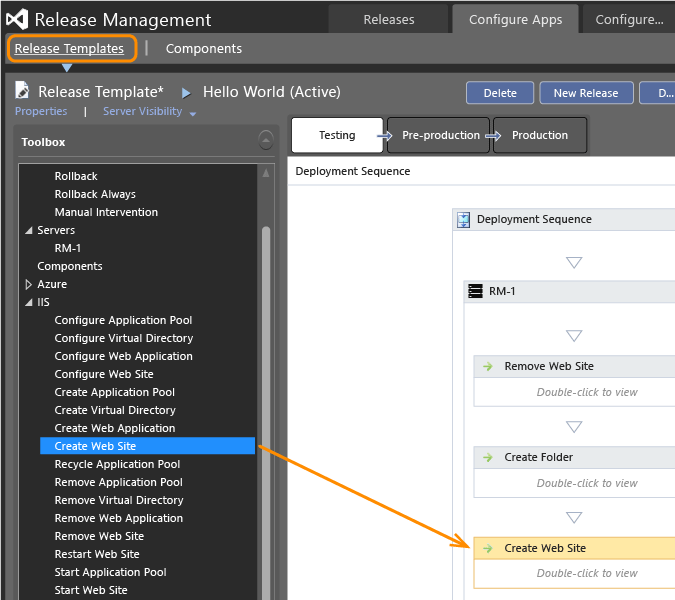Click the Visual Studio logo icon

[17, 19]
